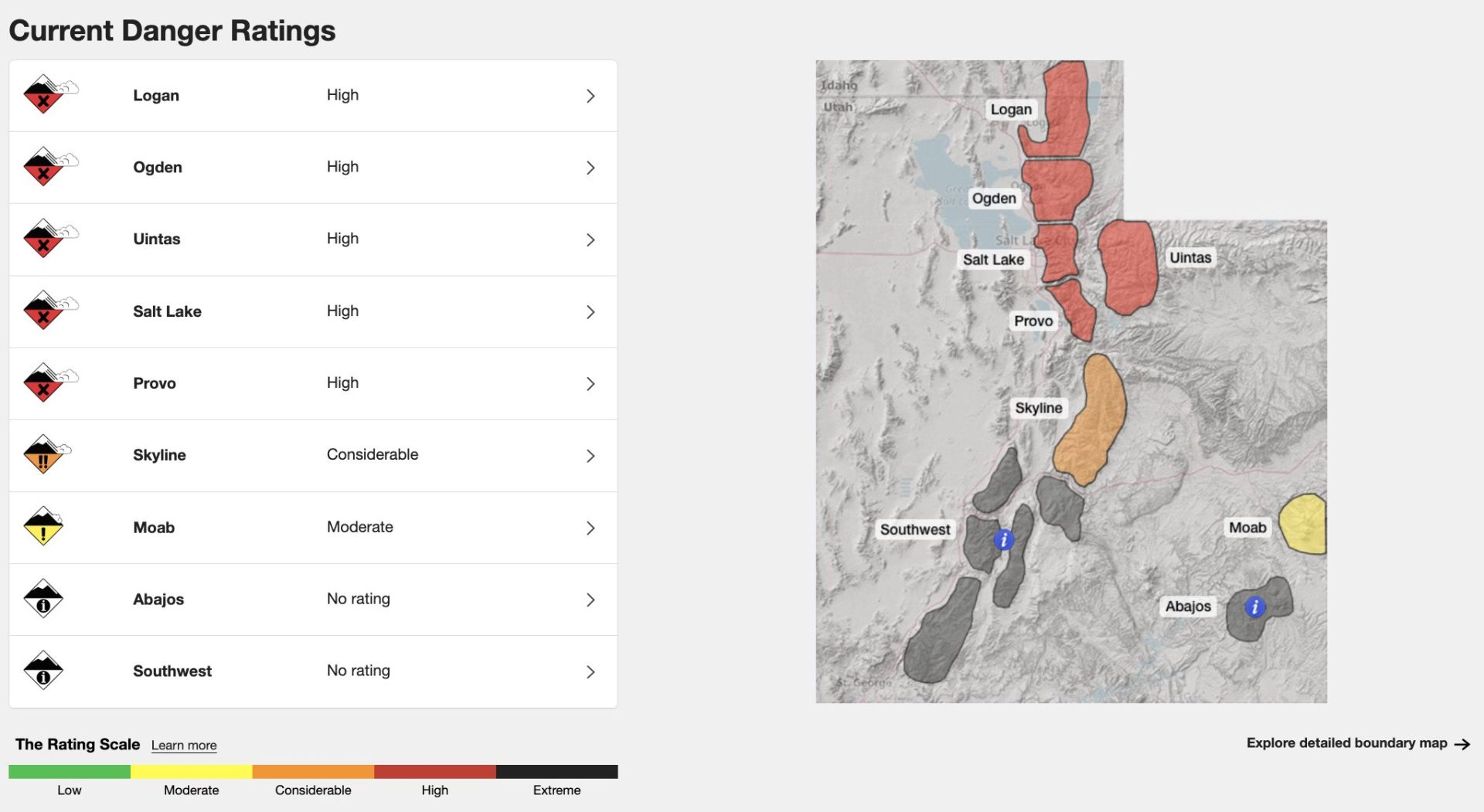Open Uintas row chevron

tap(591, 240)
